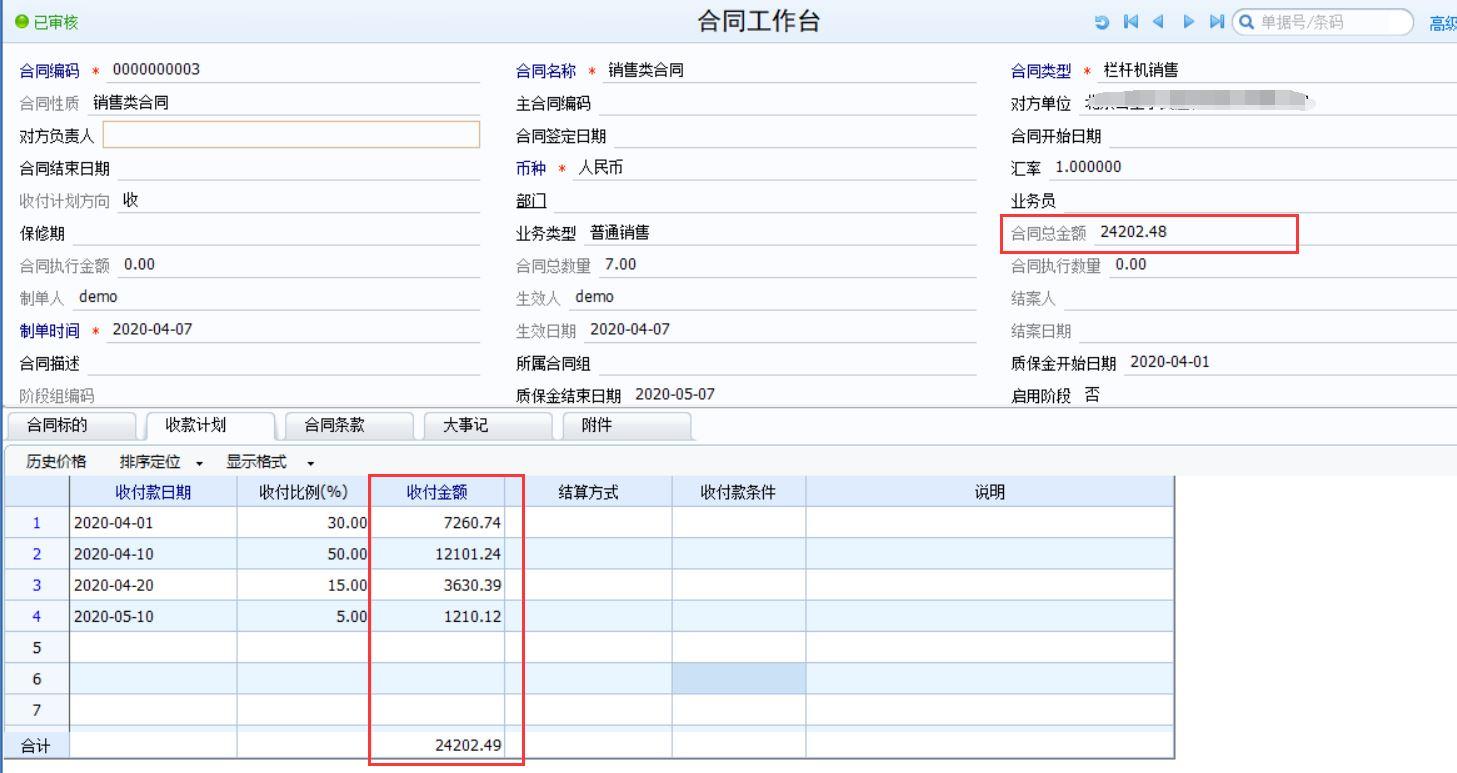1457x773 pixels.
Task: Click the 合同编码 label link
Action: [49, 70]
